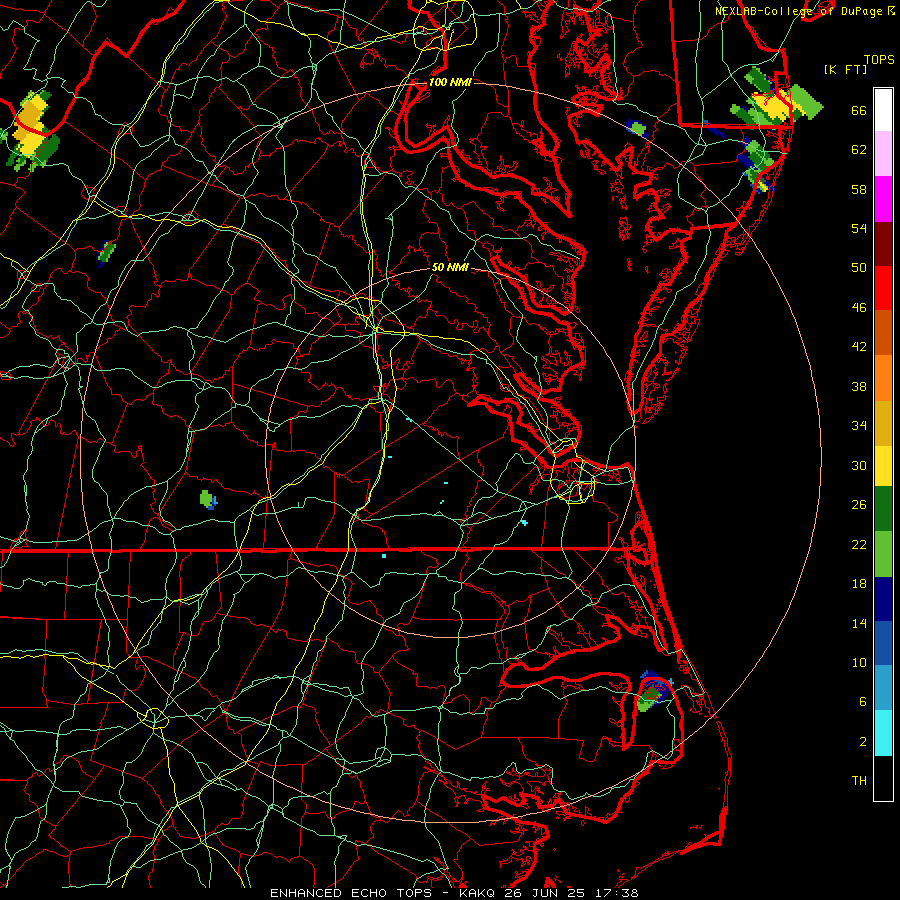This screenshot has height=900, width=900.
Task: Click the "54" scale label
Action: pos(859,228)
